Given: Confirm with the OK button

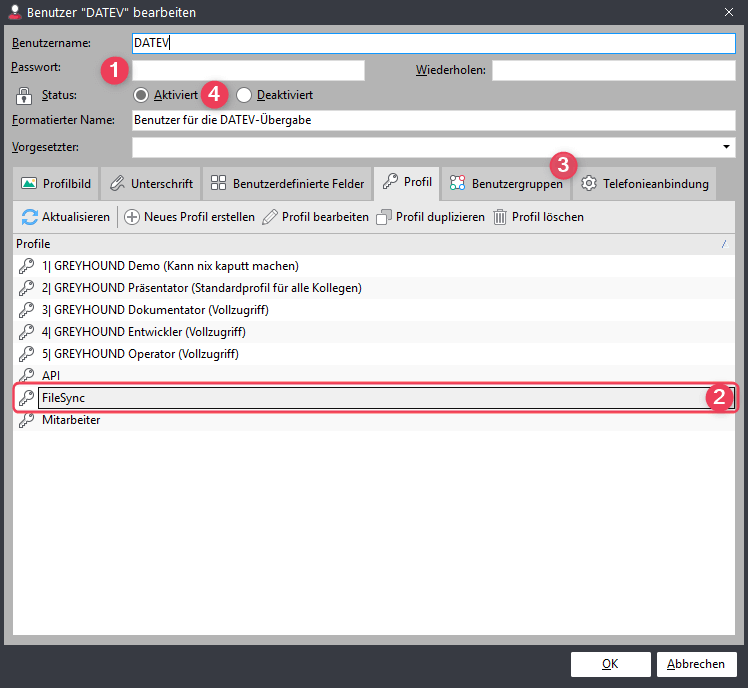Looking at the screenshot, I should (x=610, y=664).
